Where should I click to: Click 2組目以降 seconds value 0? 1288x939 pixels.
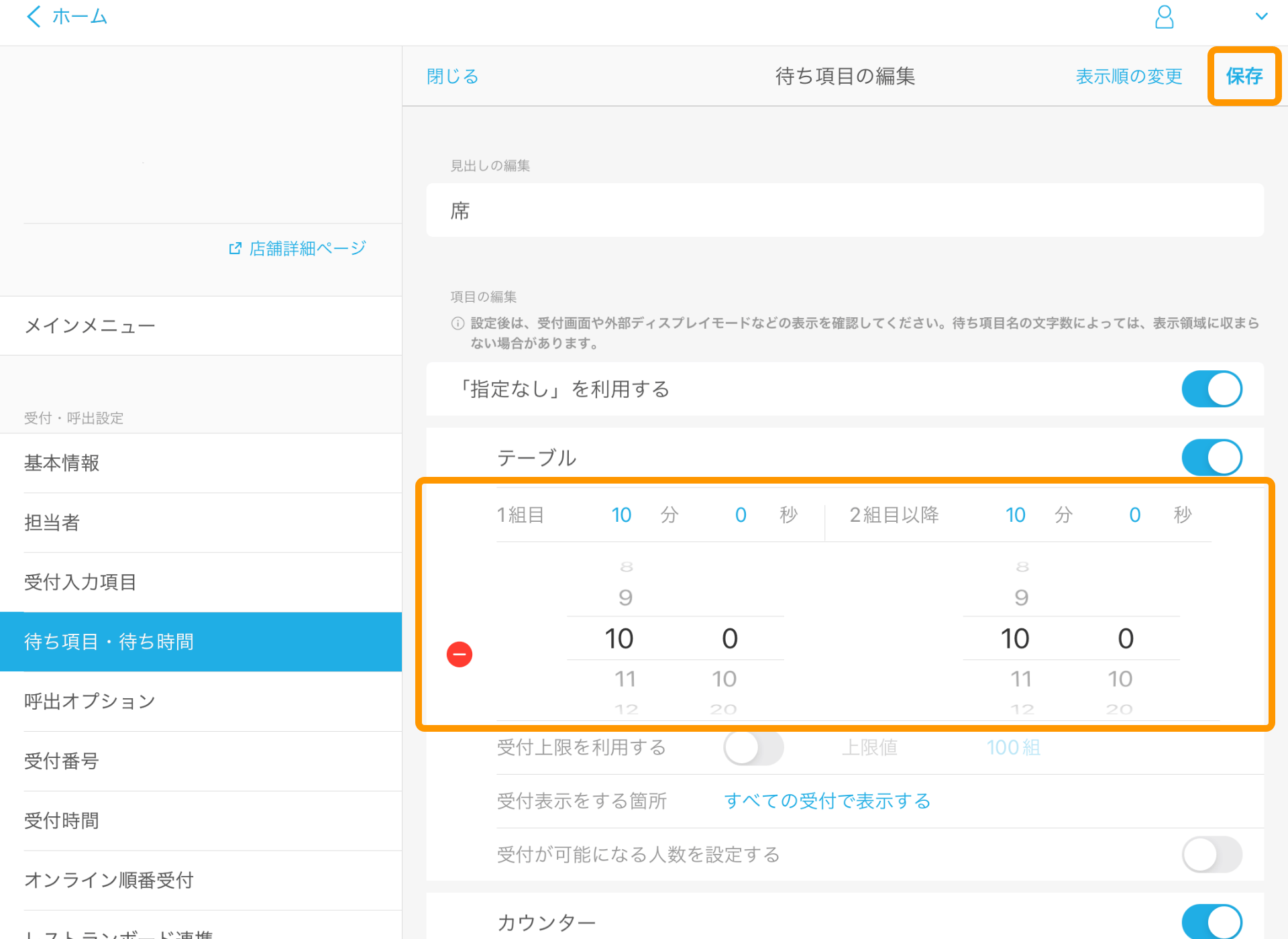[1134, 515]
